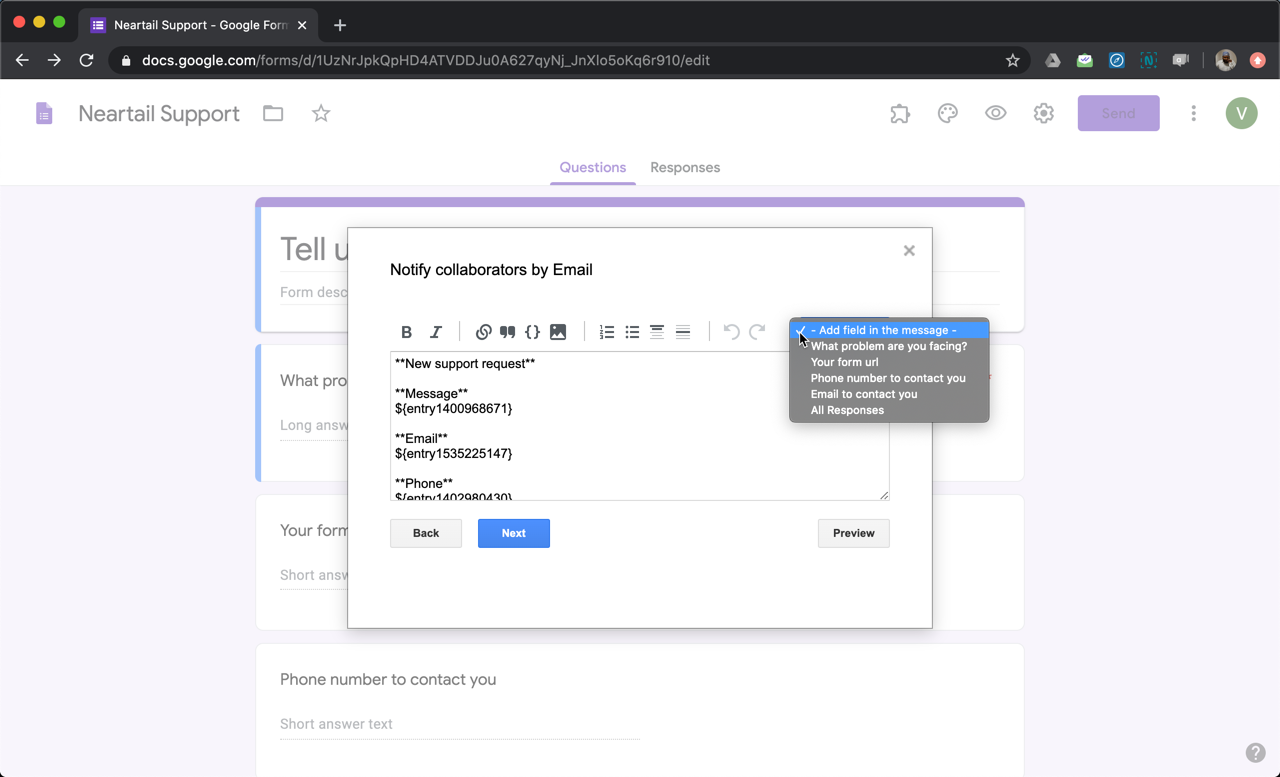Screen dimensions: 1280x777
Task: Redo the edit in editor
Action: (757, 332)
